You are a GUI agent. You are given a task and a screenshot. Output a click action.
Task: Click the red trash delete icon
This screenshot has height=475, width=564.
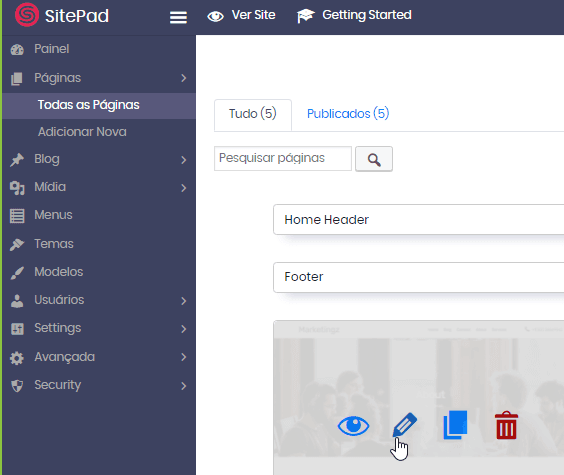506,425
